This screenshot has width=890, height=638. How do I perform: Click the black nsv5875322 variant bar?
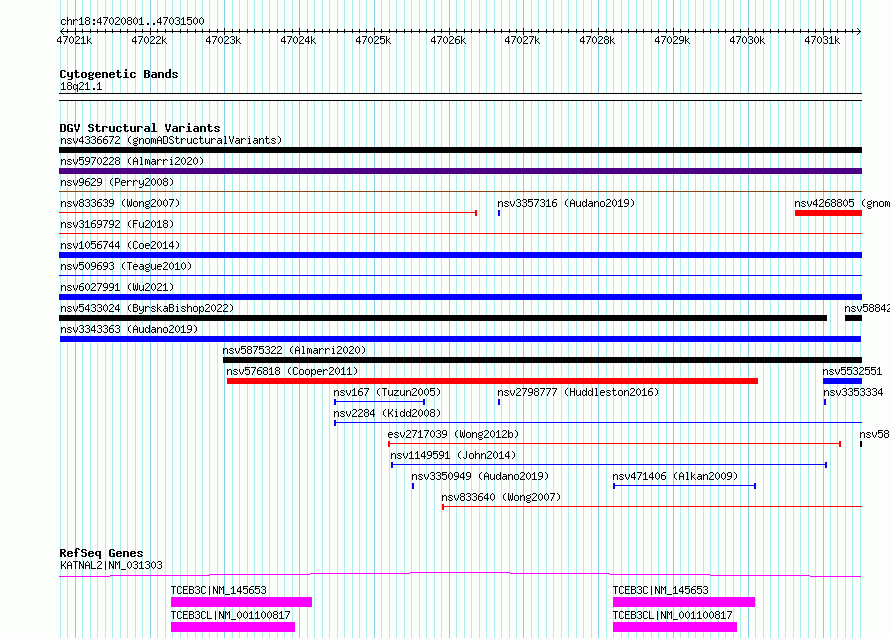tap(543, 360)
